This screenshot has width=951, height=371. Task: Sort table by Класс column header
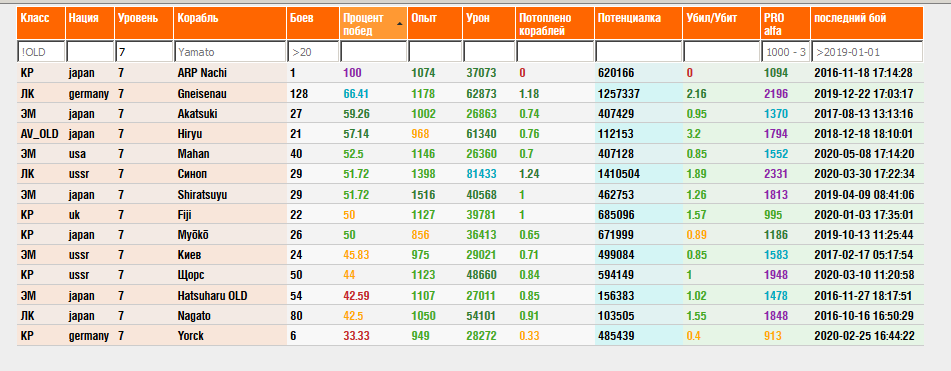tap(41, 24)
